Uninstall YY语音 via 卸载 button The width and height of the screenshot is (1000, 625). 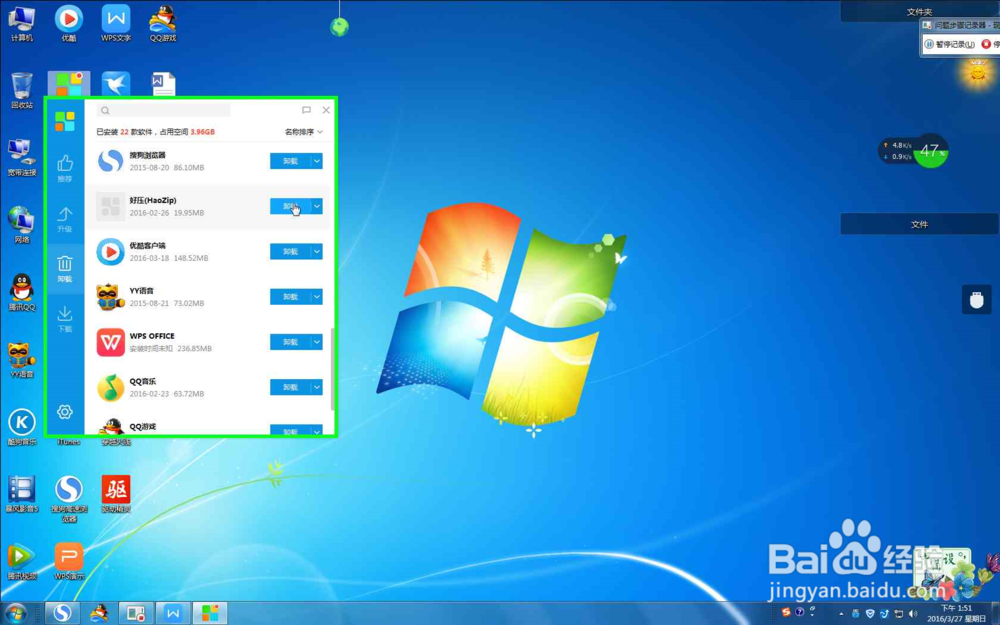(290, 297)
